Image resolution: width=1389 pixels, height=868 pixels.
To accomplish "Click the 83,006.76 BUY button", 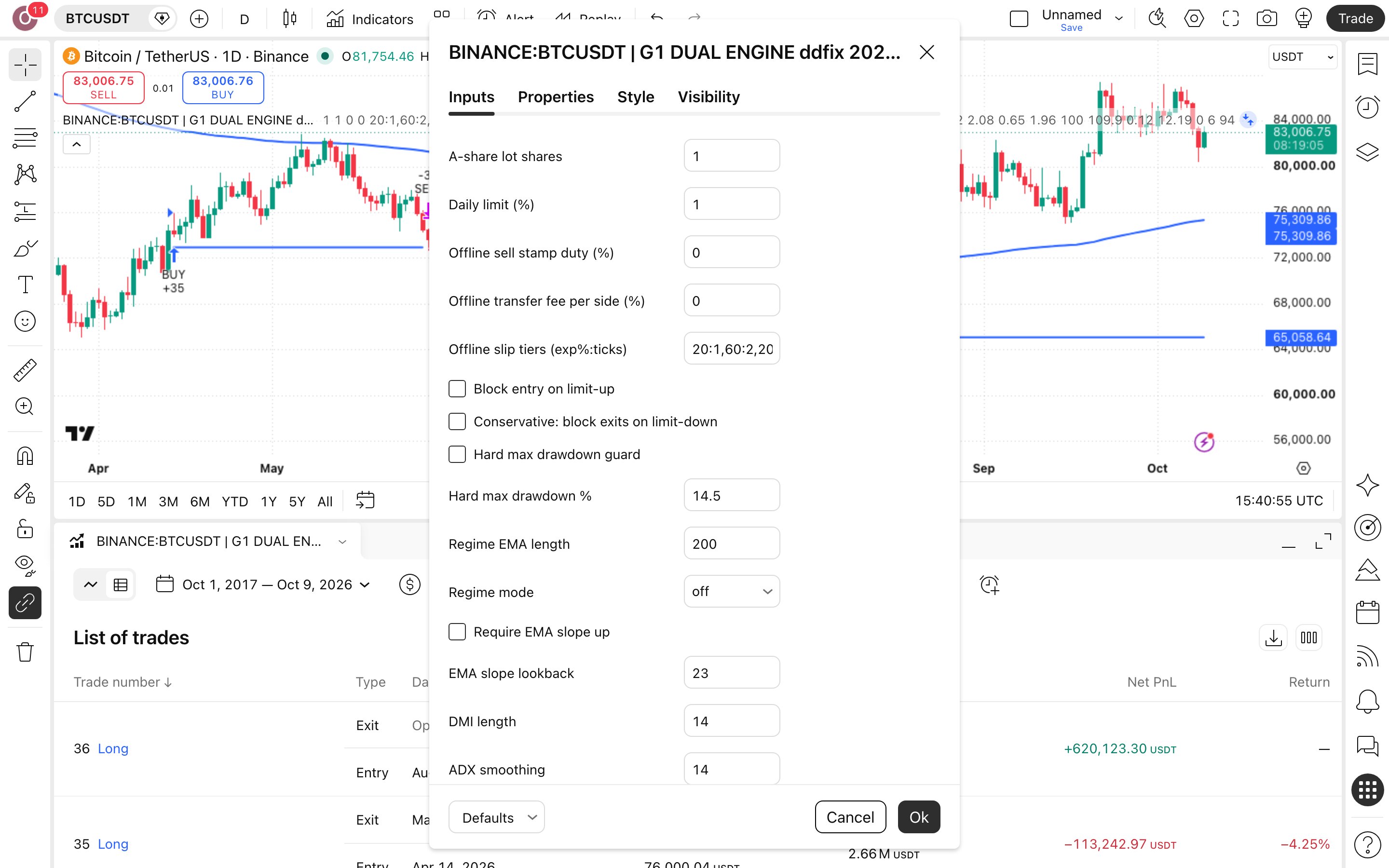I will tap(223, 87).
